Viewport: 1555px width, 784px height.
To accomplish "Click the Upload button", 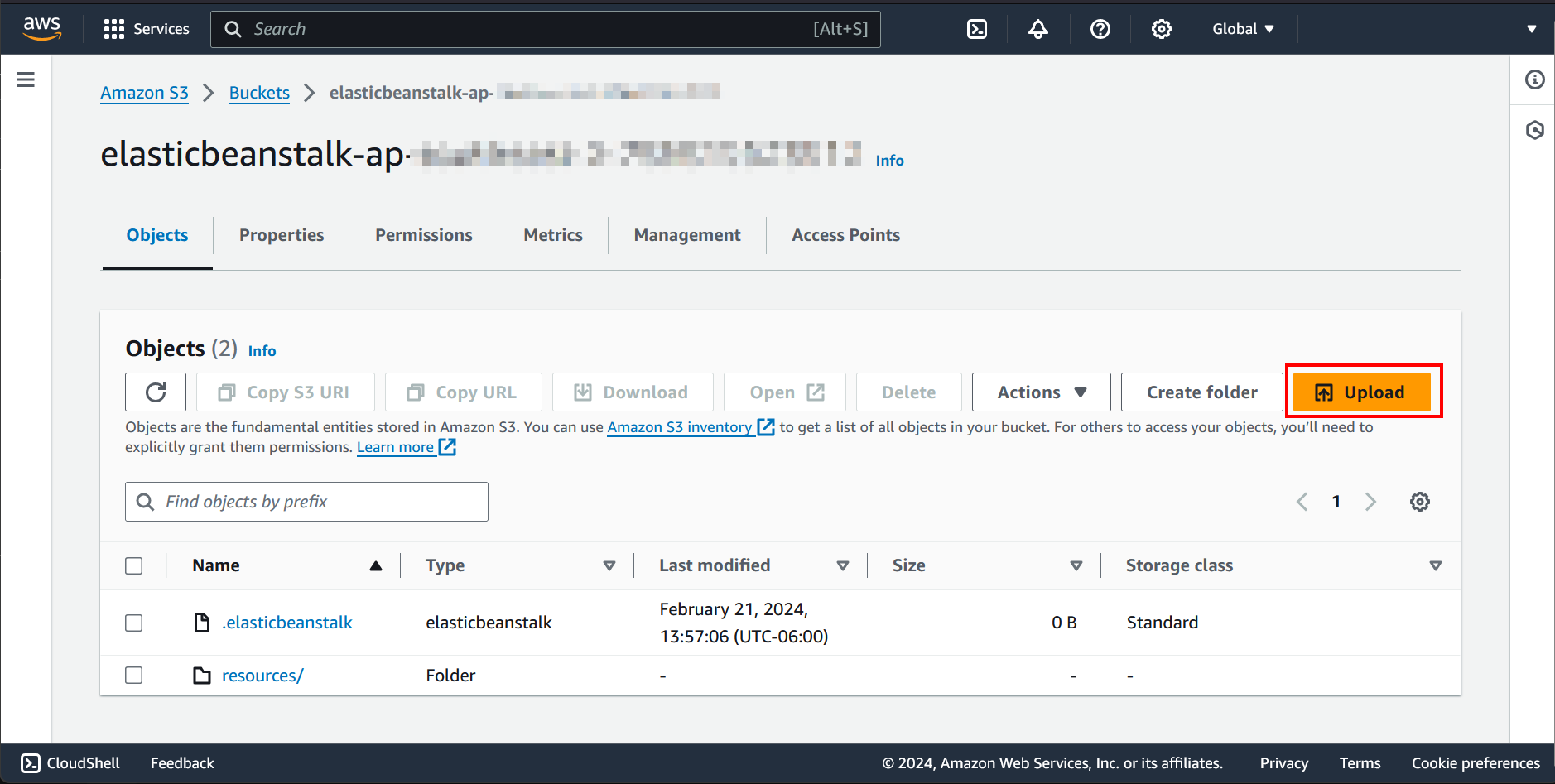I will [1361, 392].
